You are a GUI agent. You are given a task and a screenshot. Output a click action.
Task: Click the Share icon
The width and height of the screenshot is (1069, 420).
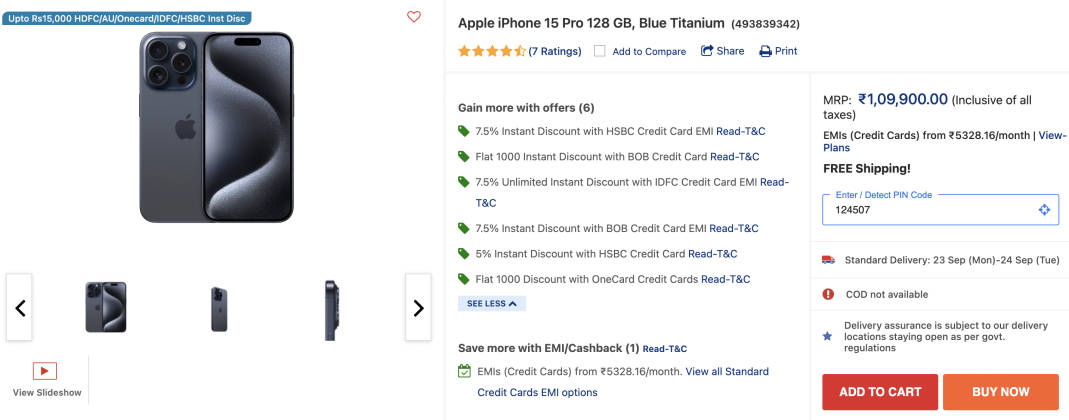coord(707,51)
